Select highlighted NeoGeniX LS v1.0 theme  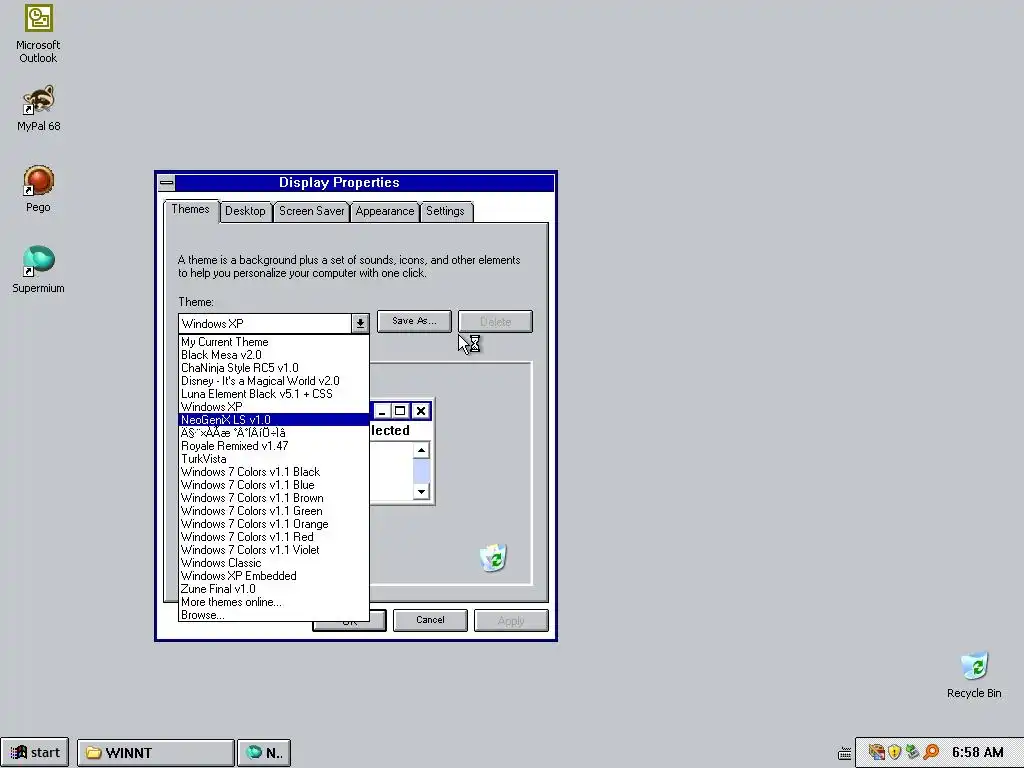tap(274, 420)
